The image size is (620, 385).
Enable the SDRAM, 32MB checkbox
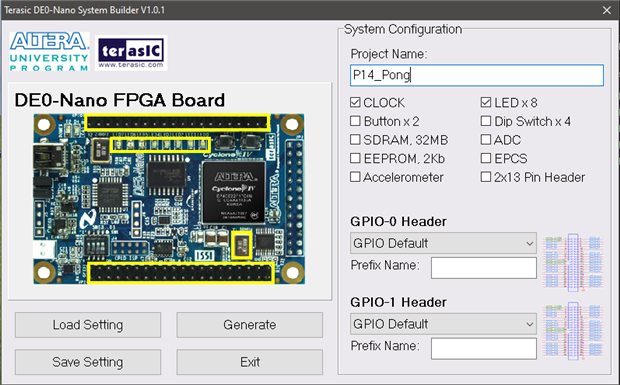pyautogui.click(x=355, y=140)
